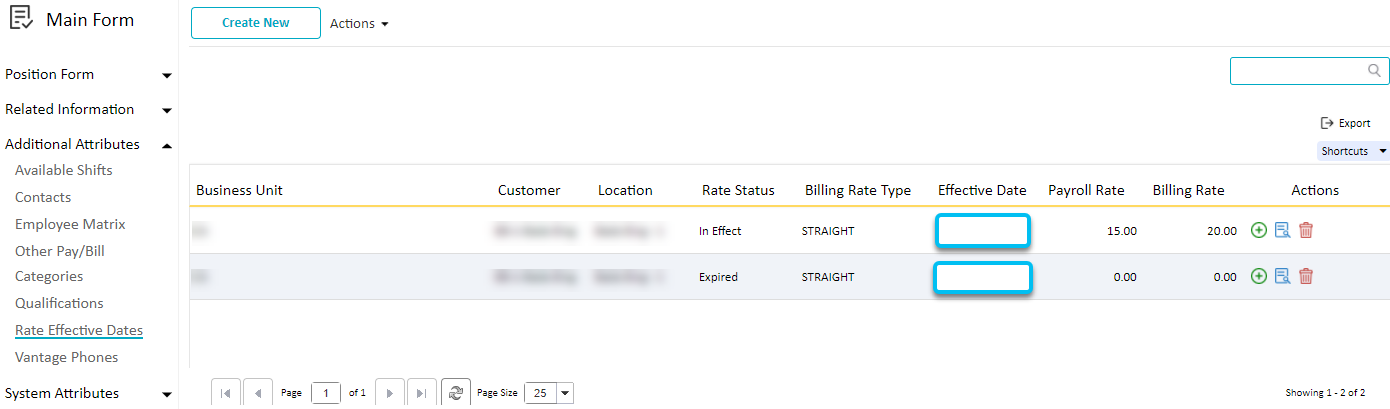The image size is (1390, 409).
Task: Sort by Business Unit column header
Action: (239, 190)
